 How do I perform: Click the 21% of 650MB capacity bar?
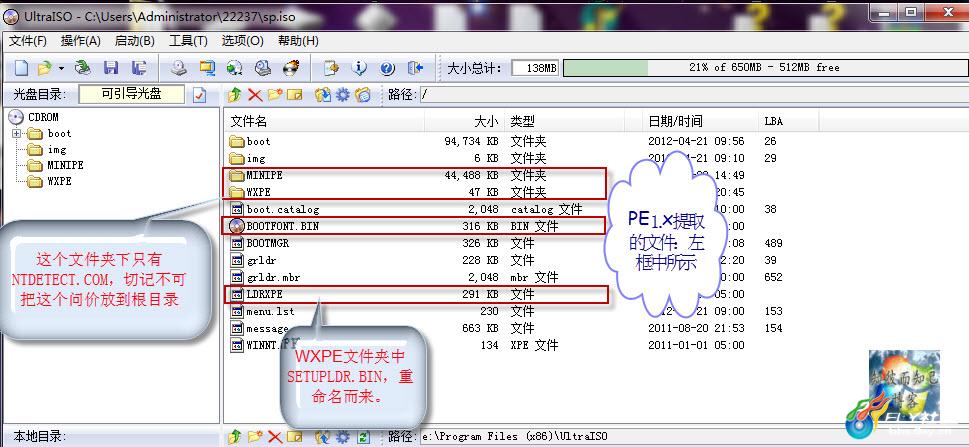coord(765,67)
